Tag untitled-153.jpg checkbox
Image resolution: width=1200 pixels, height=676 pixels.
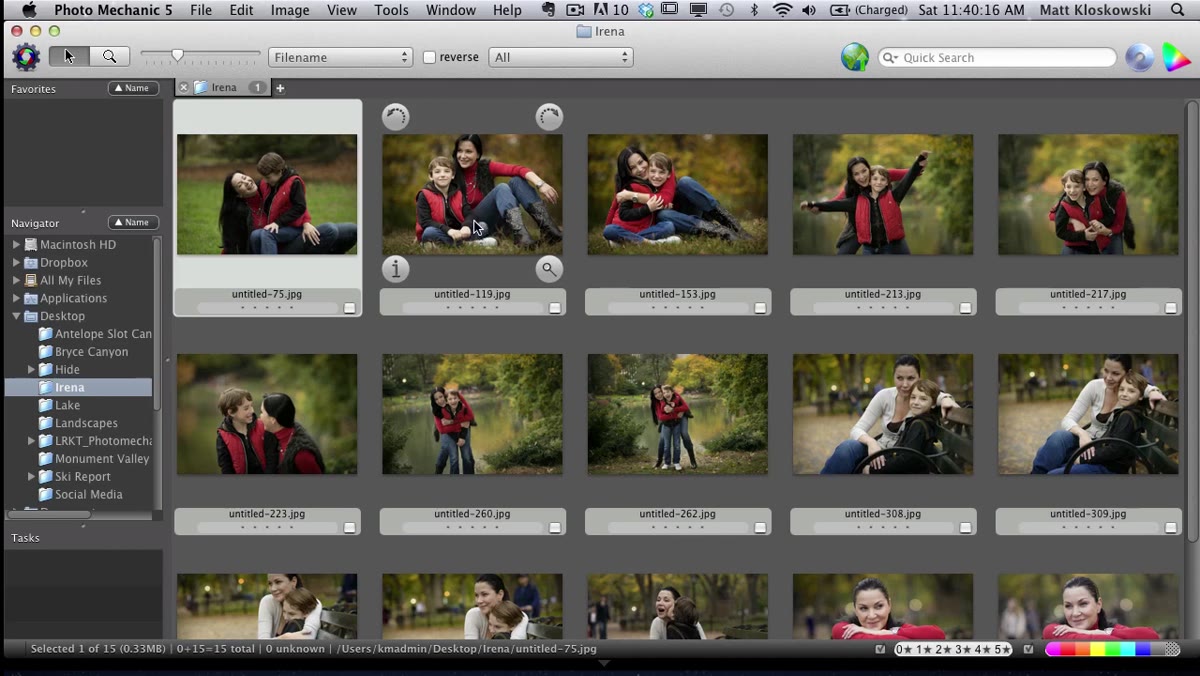(x=760, y=308)
